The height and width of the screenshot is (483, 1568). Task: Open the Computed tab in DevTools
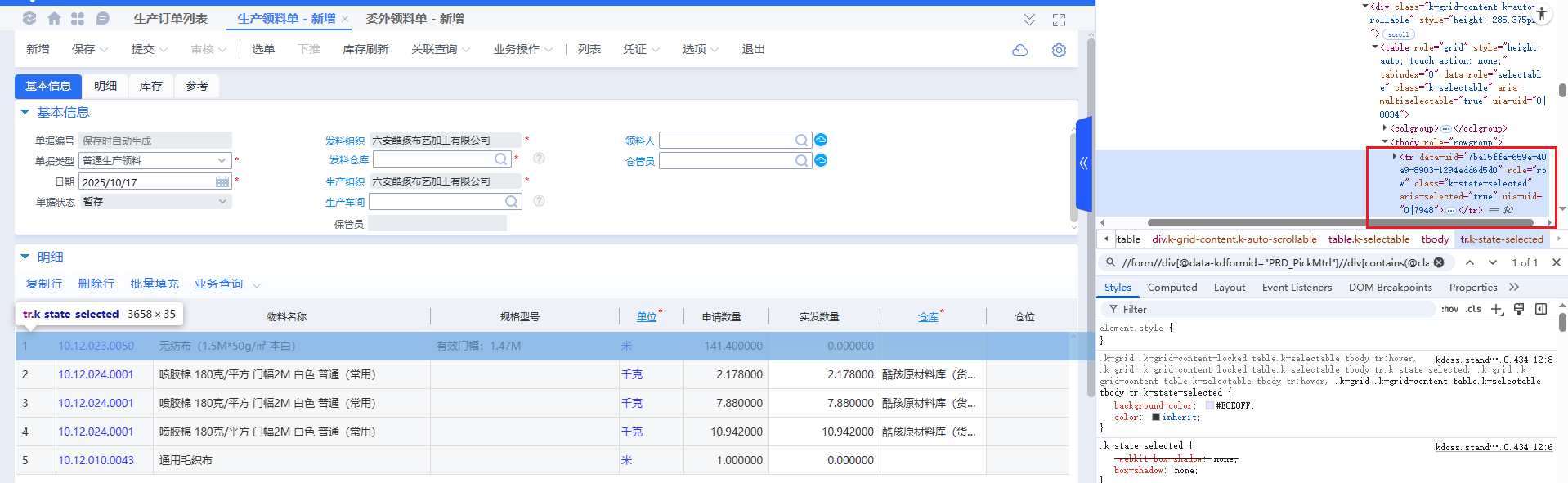point(1172,287)
